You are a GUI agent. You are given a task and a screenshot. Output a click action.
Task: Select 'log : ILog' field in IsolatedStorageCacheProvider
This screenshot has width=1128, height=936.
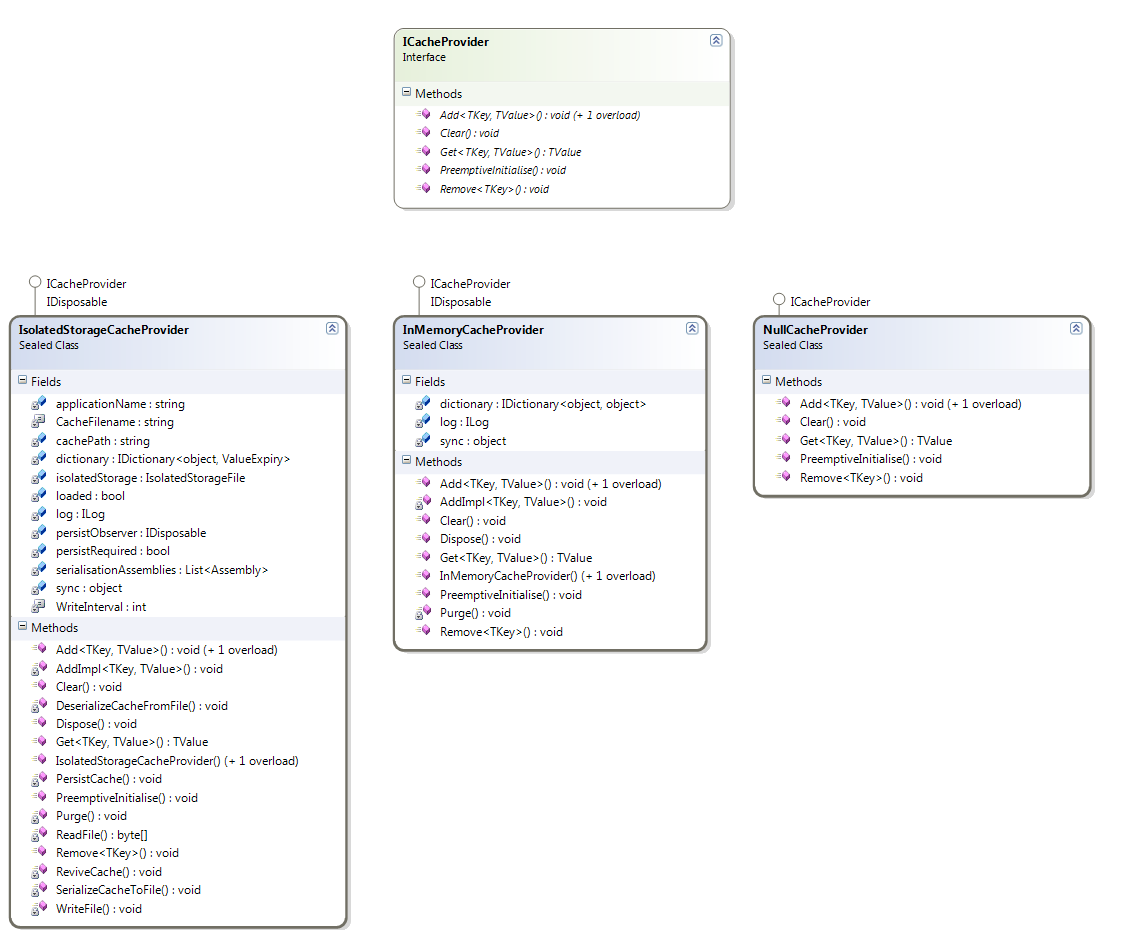80,514
